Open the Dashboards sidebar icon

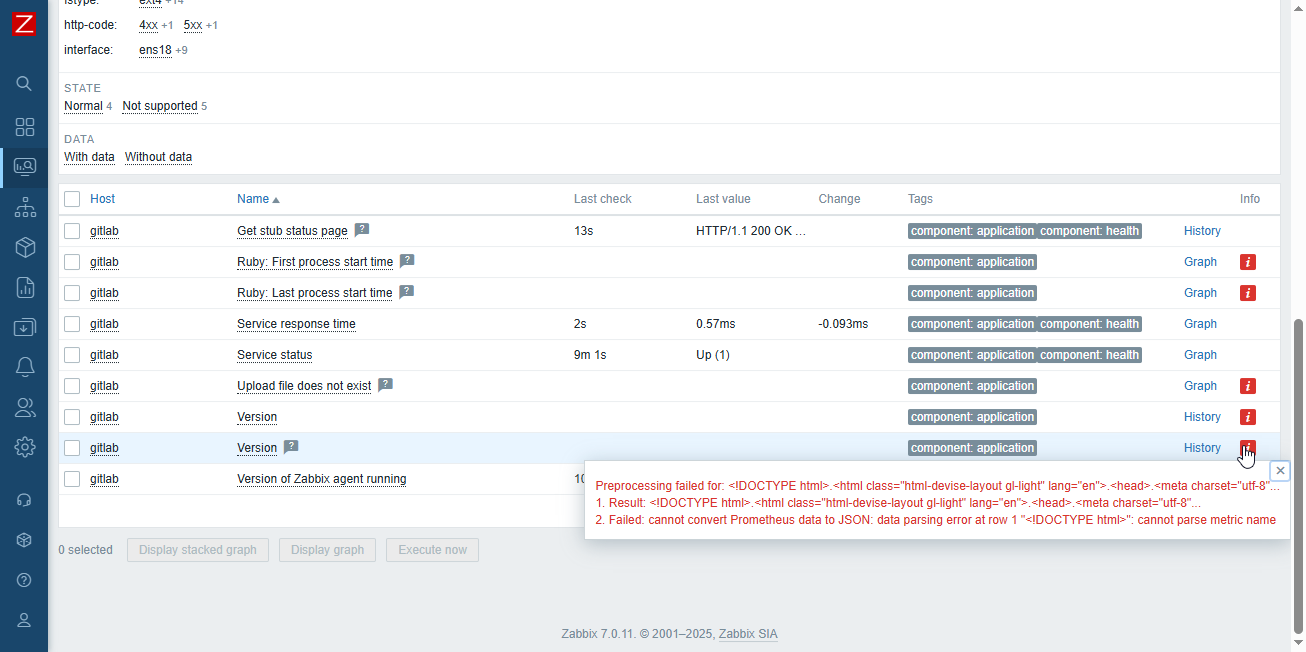point(25,127)
